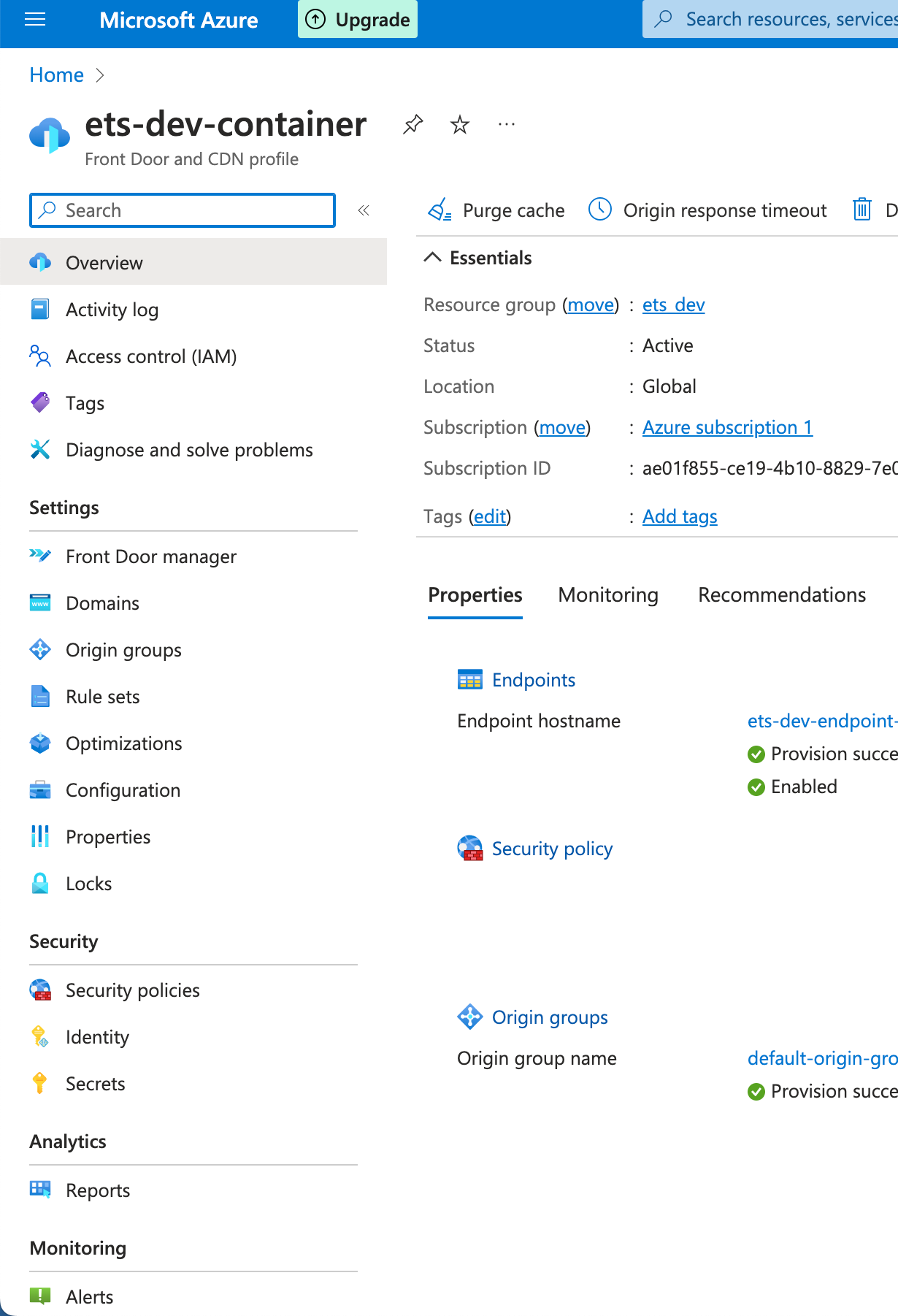Viewport: 898px width, 1316px height.
Task: Click the sidebar Origin groups icon
Action: click(x=40, y=649)
